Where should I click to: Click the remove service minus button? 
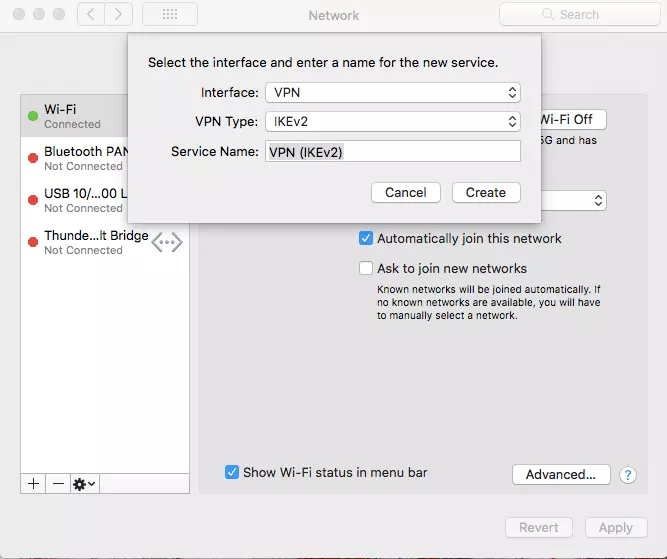pyautogui.click(x=58, y=483)
